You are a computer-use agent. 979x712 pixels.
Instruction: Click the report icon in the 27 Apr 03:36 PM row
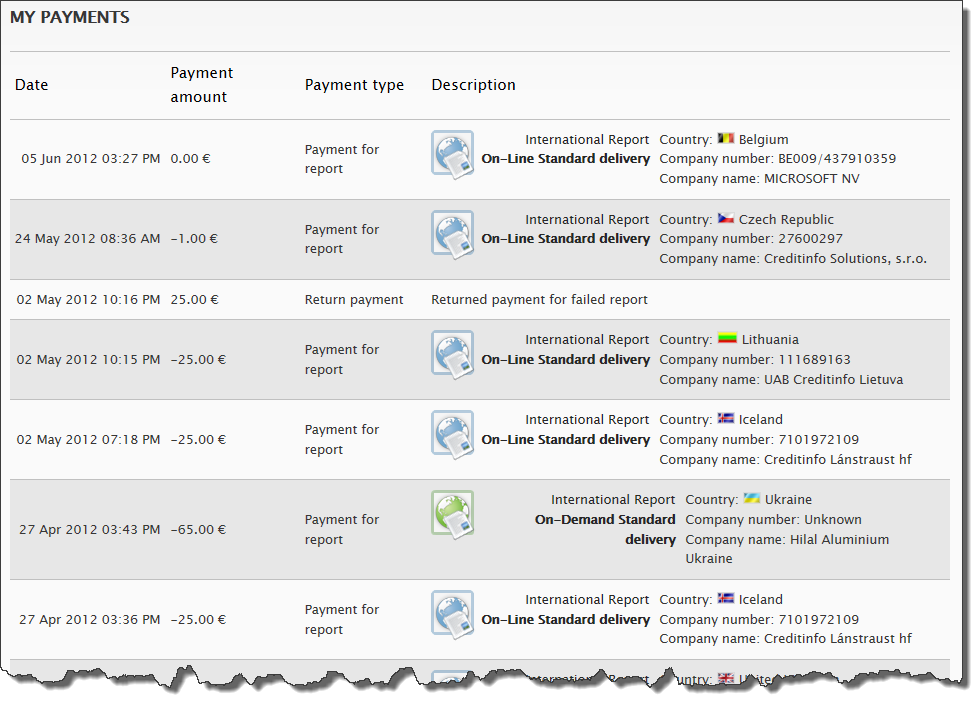coord(452,614)
